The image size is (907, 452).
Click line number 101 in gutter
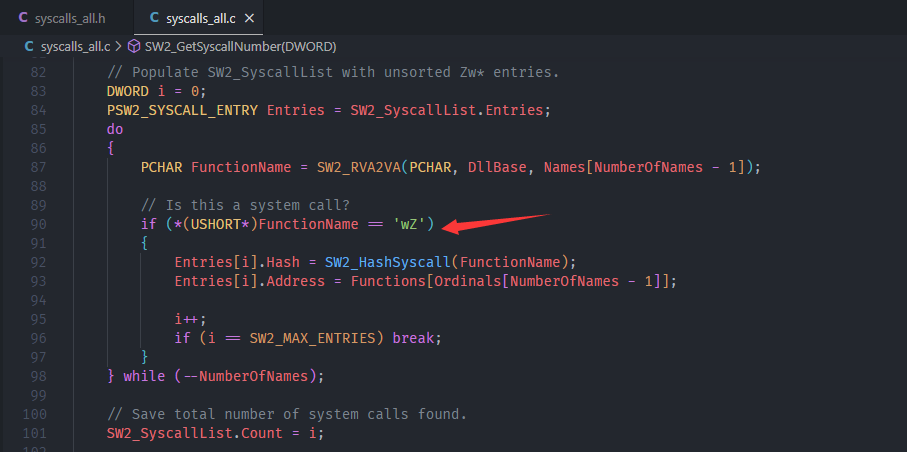tap(34, 433)
